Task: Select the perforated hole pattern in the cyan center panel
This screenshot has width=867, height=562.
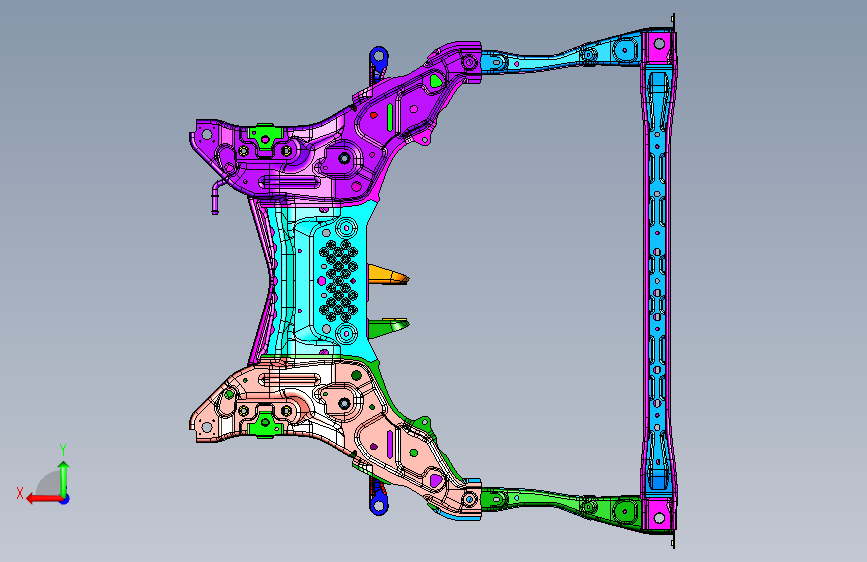Action: (x=338, y=281)
